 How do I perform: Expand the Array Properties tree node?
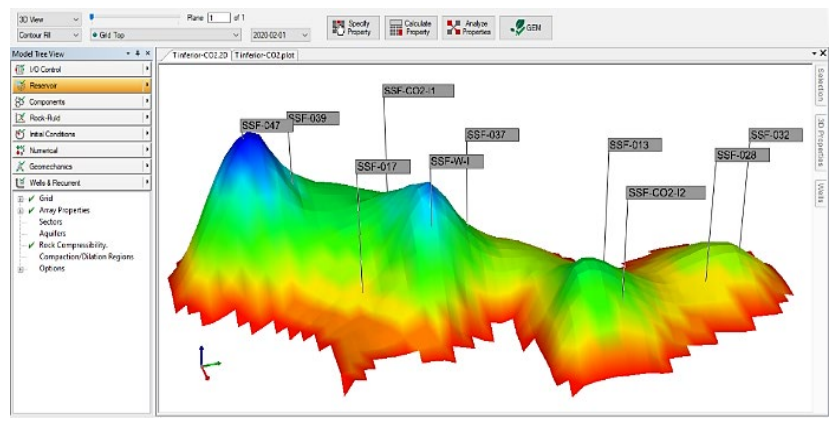(x=21, y=211)
